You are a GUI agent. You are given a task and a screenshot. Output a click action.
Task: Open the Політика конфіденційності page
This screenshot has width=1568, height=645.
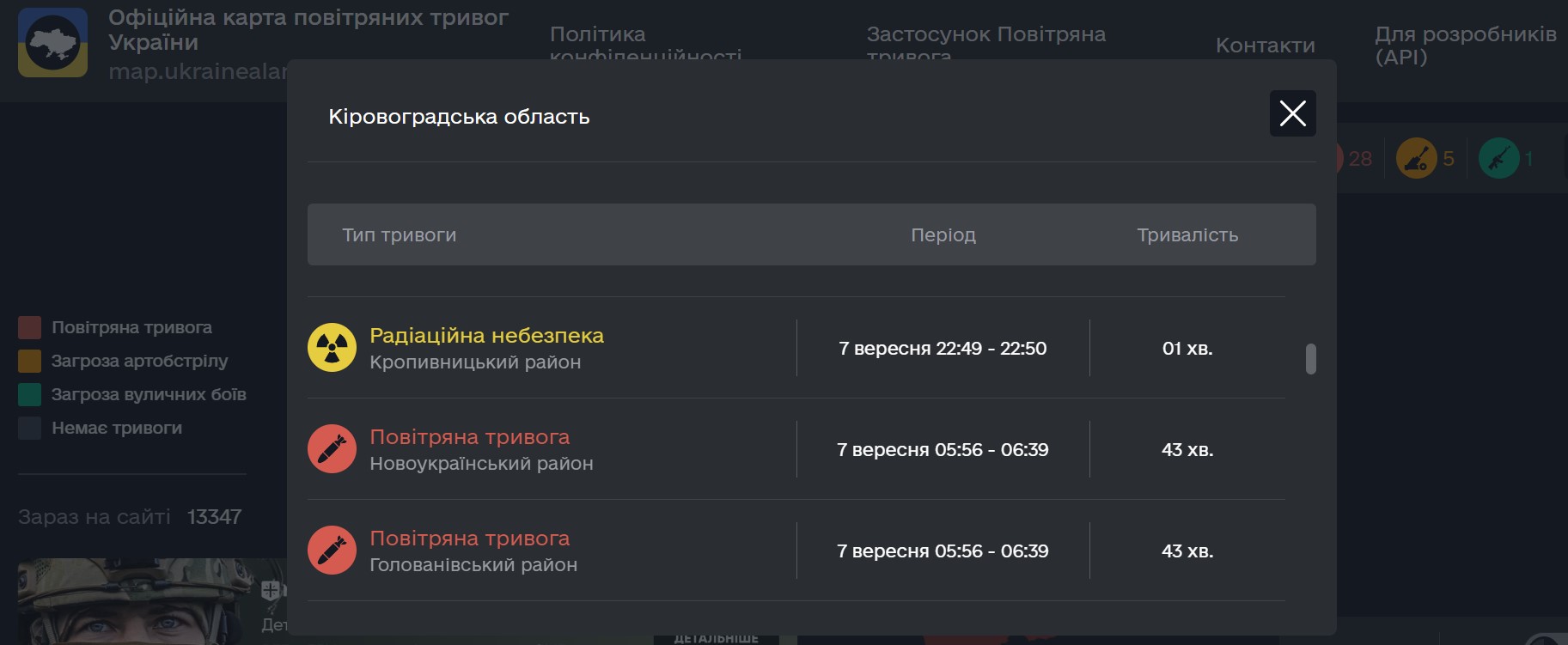tap(644, 34)
